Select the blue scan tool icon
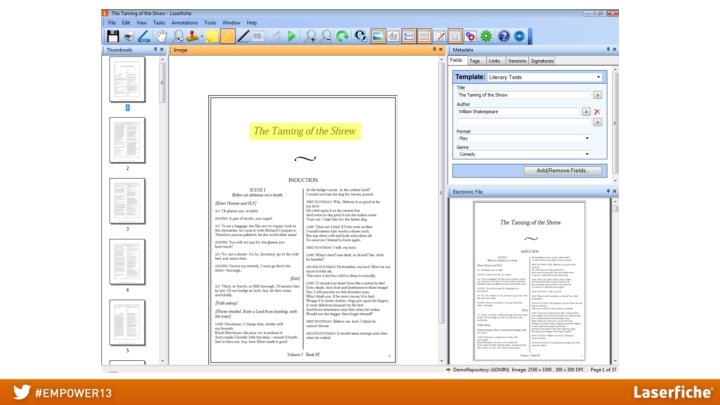 pyautogui.click(x=144, y=36)
